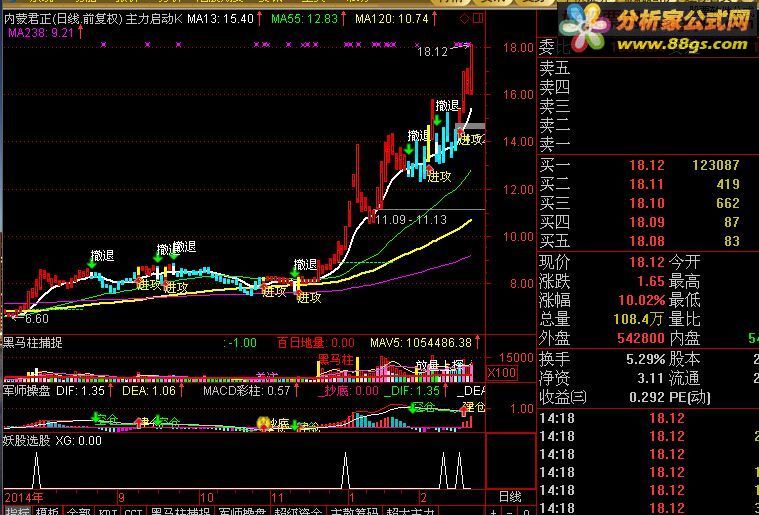The image size is (759, 515).
Task: Click the 换手 5.29% value
Action: [x=644, y=359]
